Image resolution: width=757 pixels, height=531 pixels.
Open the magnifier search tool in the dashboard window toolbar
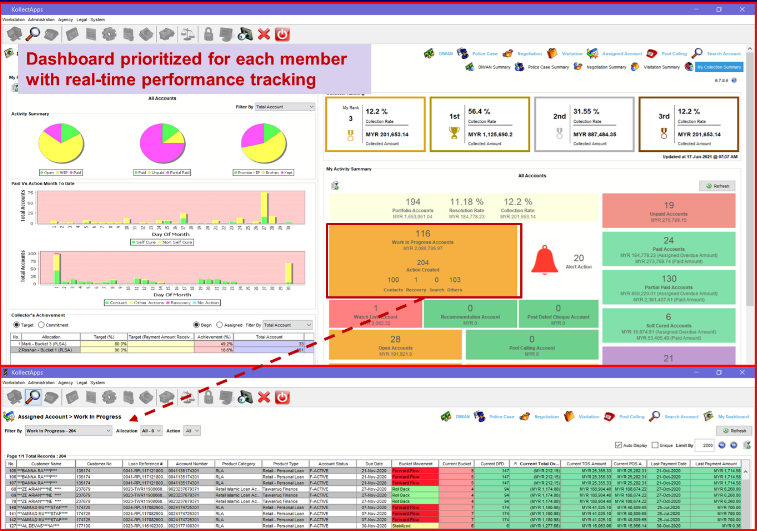point(33,34)
